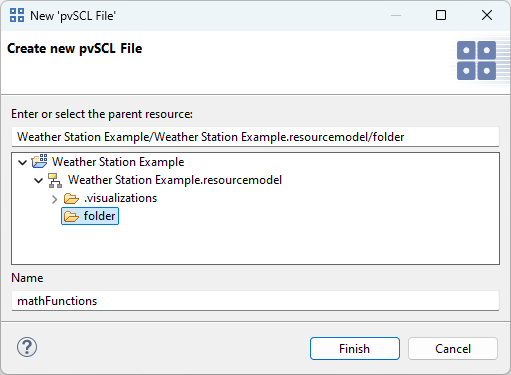Close the New pvSCL File dialog
This screenshot has height=375, width=511.
(x=487, y=15)
